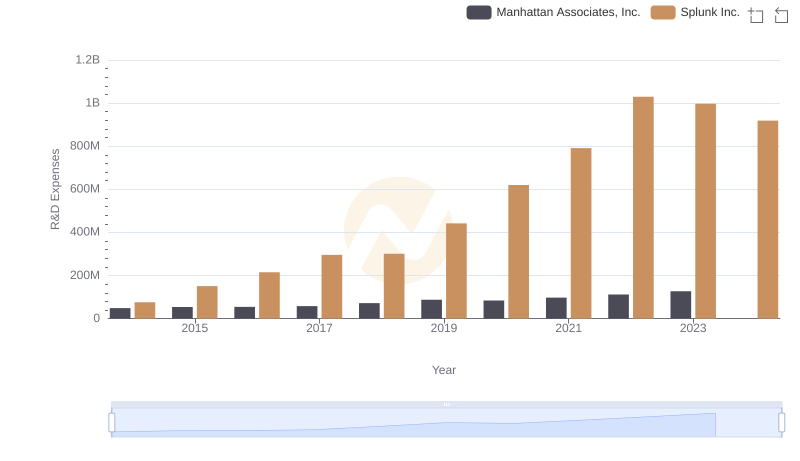Select the Splunk bar for 2015
The width and height of the screenshot is (800, 461).
(207, 302)
